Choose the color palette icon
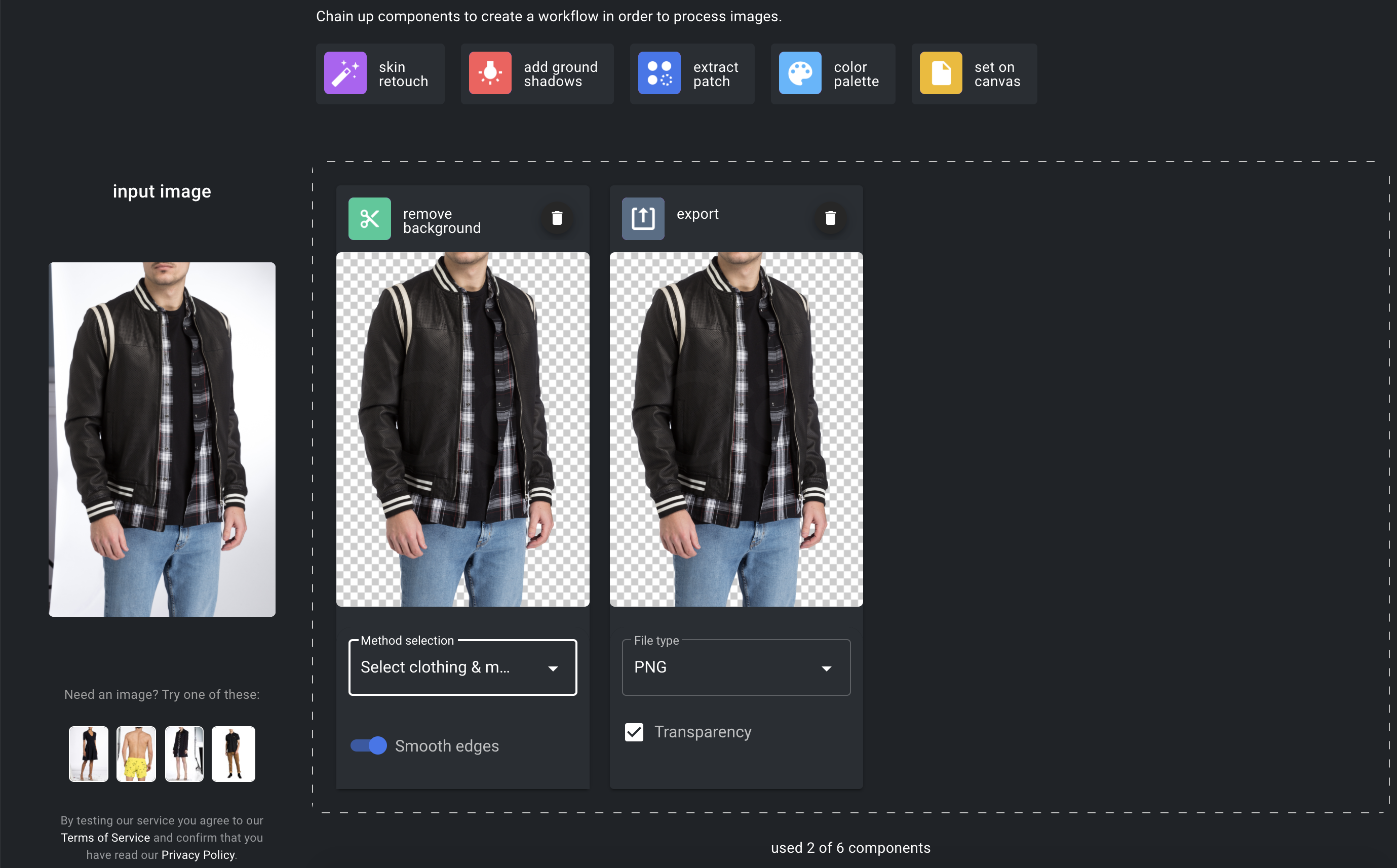 (x=800, y=73)
